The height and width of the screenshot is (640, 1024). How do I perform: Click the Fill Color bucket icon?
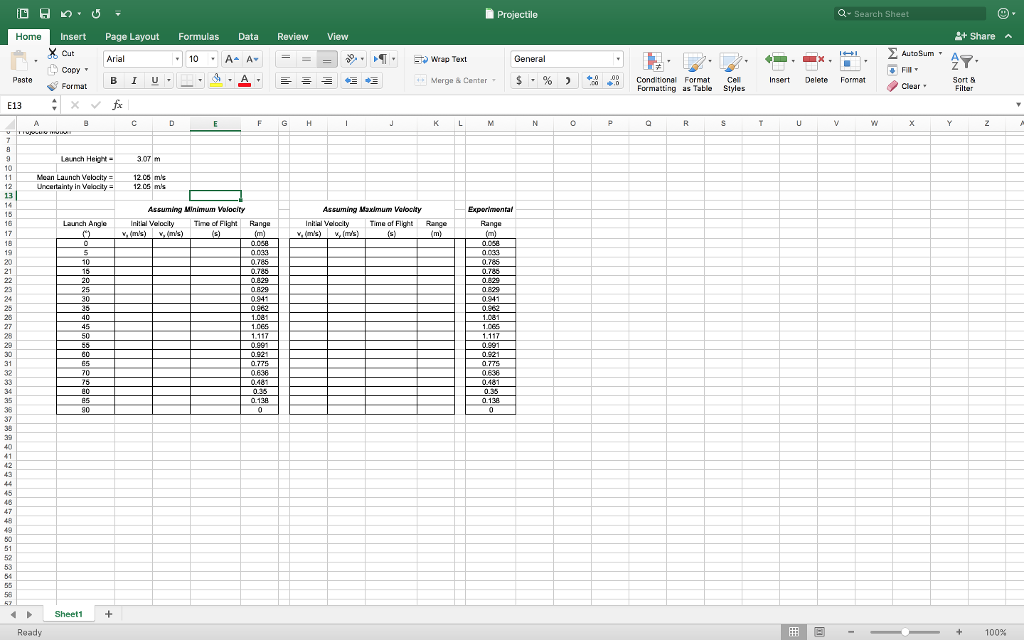pos(216,79)
